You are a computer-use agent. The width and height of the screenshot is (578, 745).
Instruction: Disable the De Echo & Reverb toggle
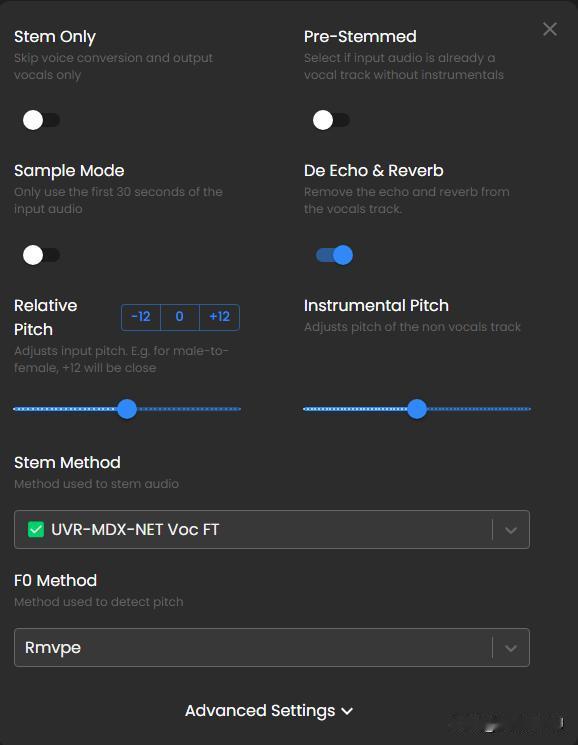point(334,255)
